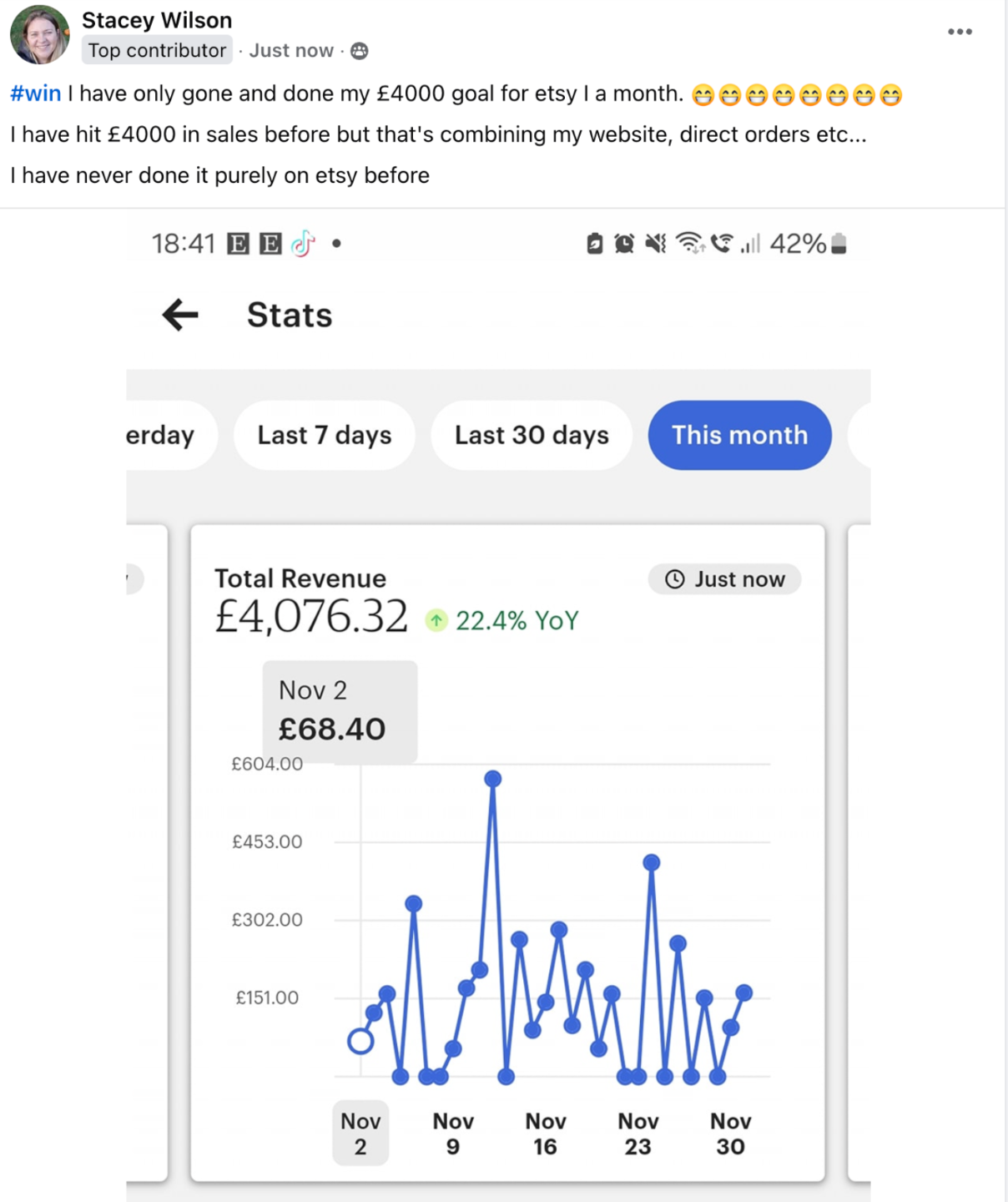Click the post audience group icon
The height and width of the screenshot is (1202, 1008).
pos(360,51)
